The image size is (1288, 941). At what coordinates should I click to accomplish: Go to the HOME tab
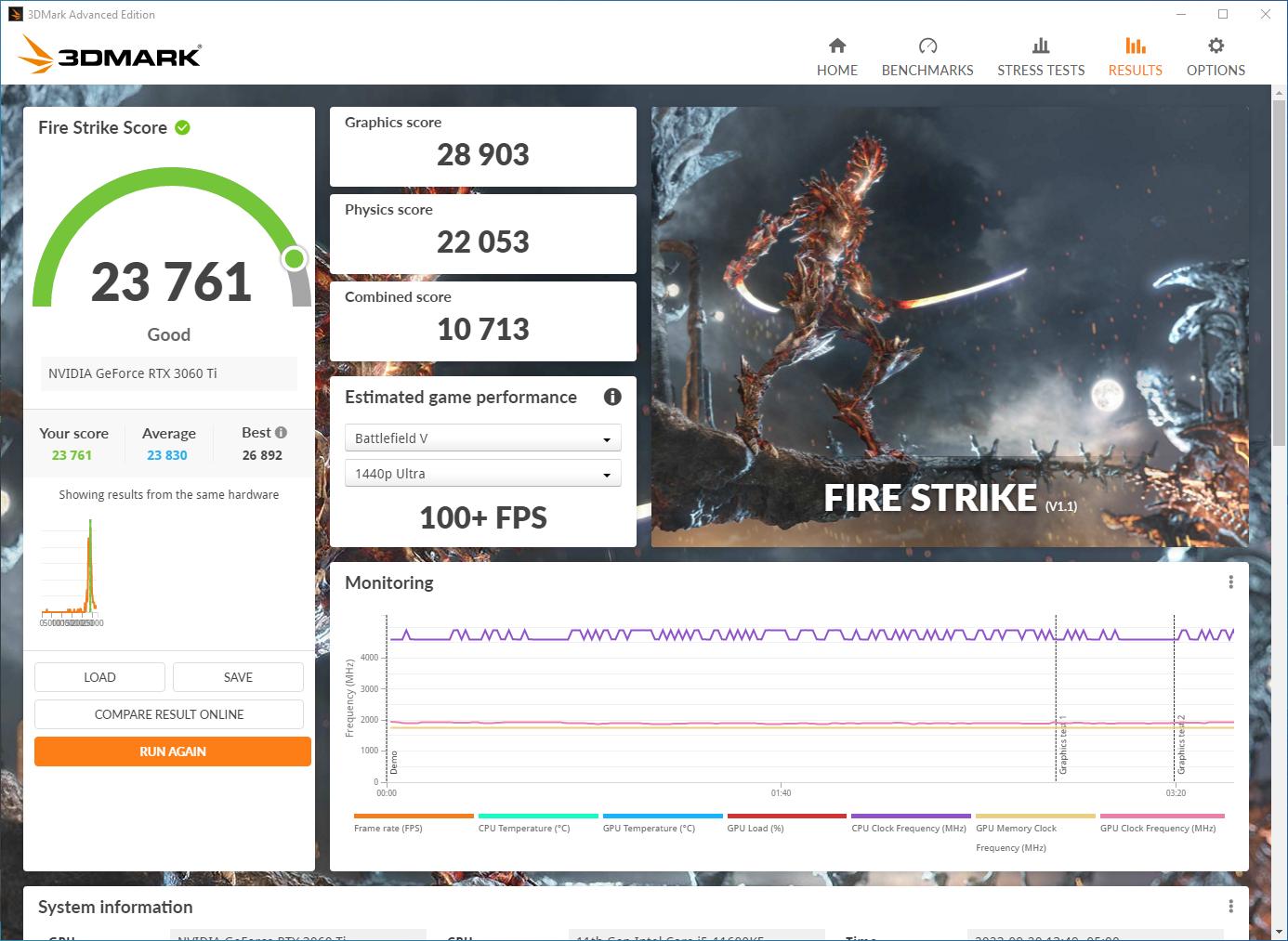pyautogui.click(x=837, y=57)
